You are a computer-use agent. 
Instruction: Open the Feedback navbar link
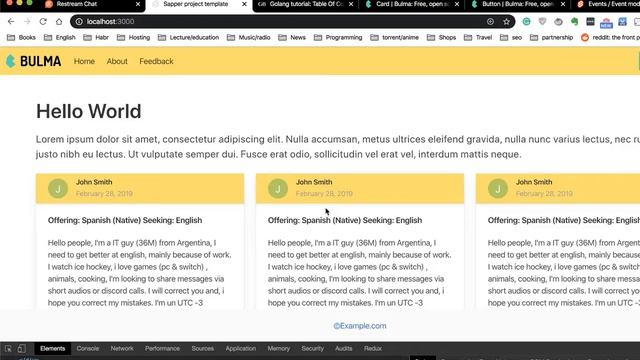(x=156, y=61)
